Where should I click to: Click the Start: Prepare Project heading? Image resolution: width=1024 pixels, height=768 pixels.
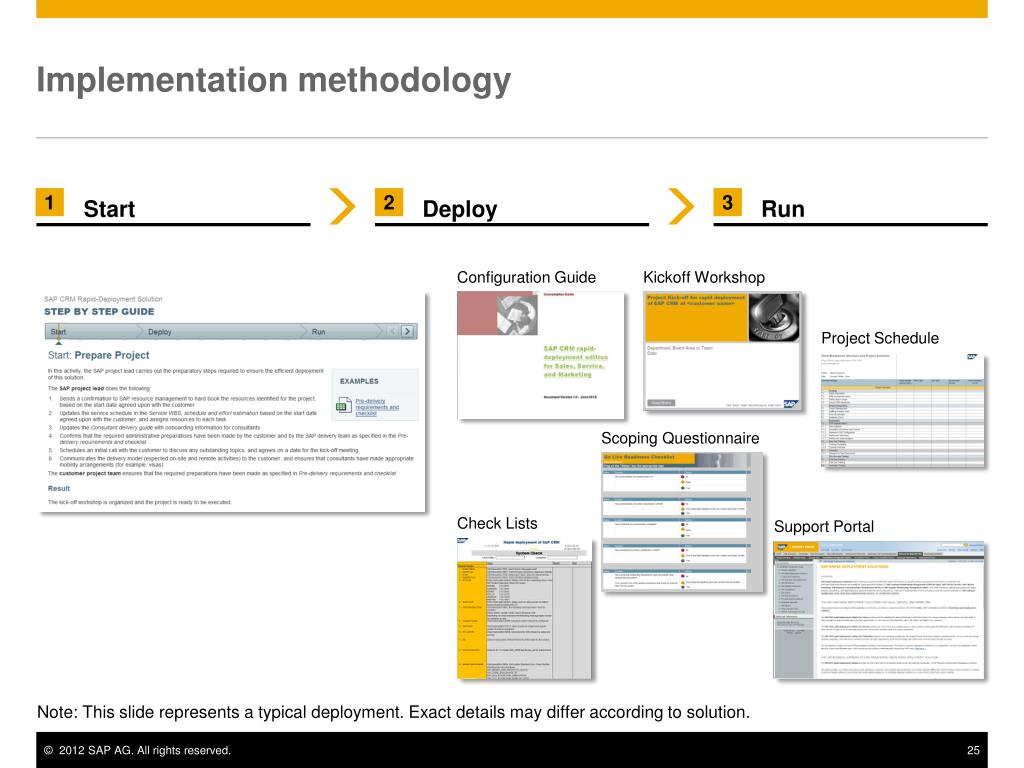click(x=99, y=355)
